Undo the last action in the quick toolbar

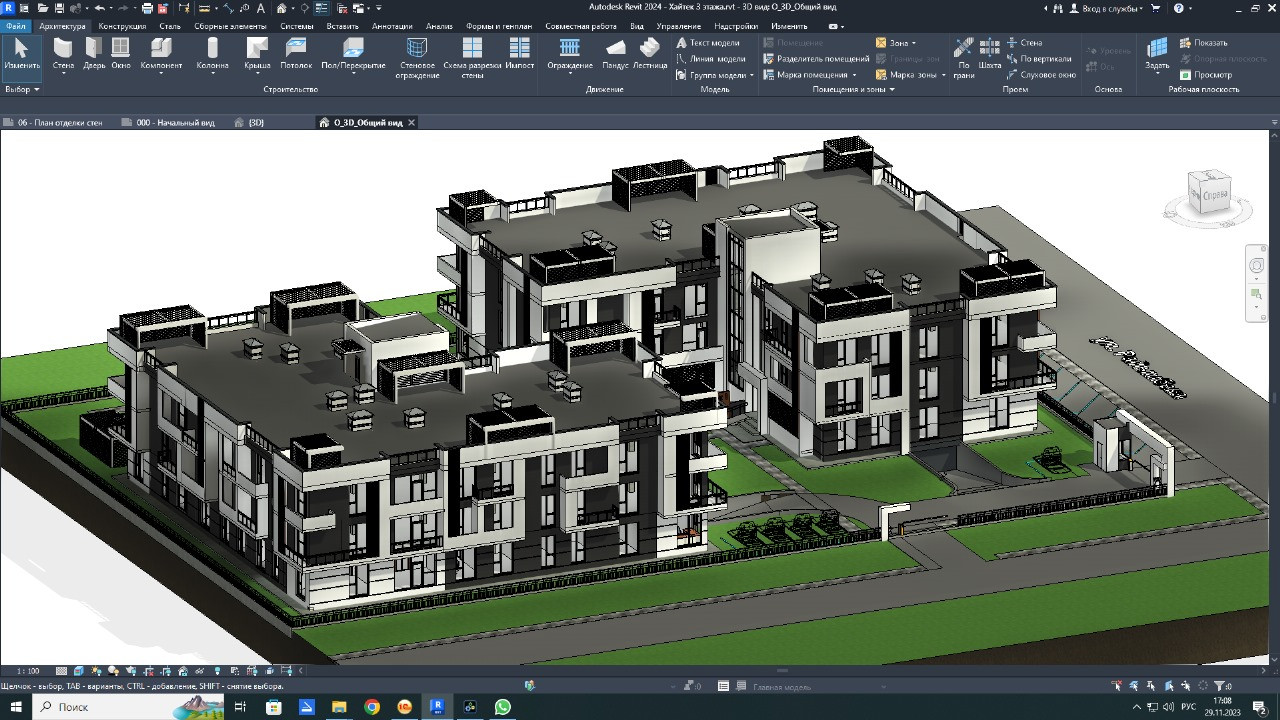(99, 8)
